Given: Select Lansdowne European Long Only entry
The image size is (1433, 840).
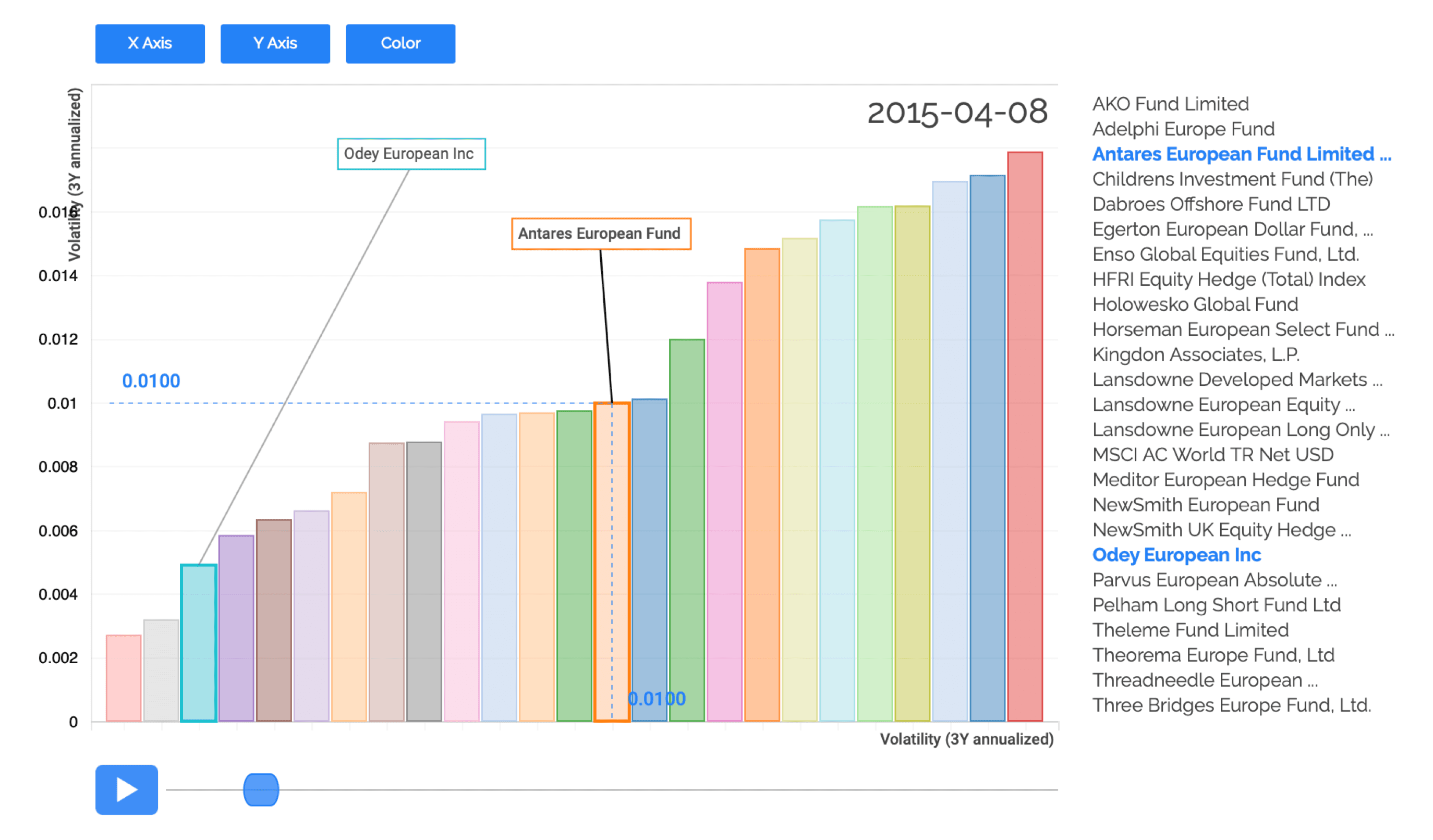Looking at the screenshot, I should 1241,429.
